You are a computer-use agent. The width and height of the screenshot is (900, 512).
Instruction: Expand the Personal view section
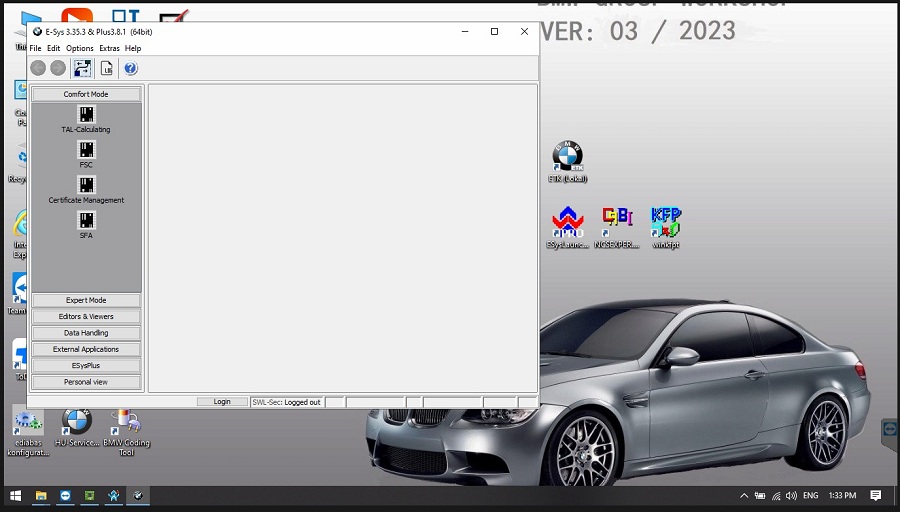86,382
